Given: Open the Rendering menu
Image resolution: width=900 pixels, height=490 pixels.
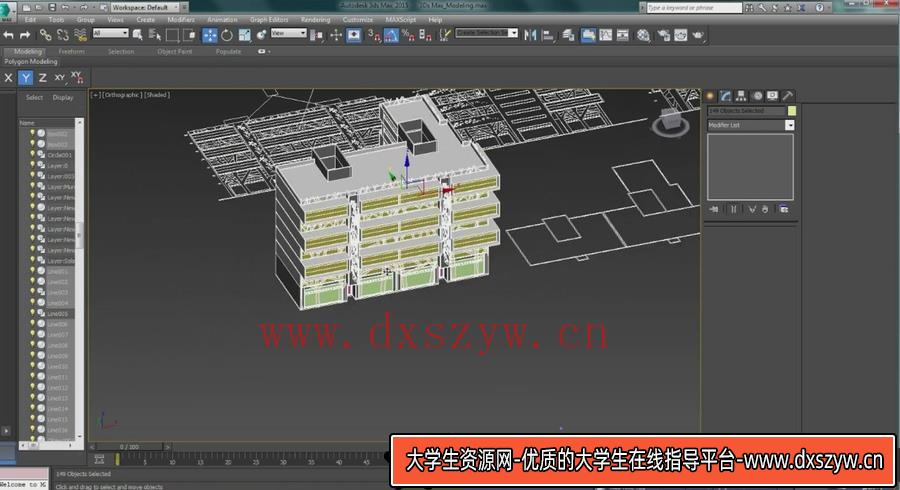Looking at the screenshot, I should (316, 20).
